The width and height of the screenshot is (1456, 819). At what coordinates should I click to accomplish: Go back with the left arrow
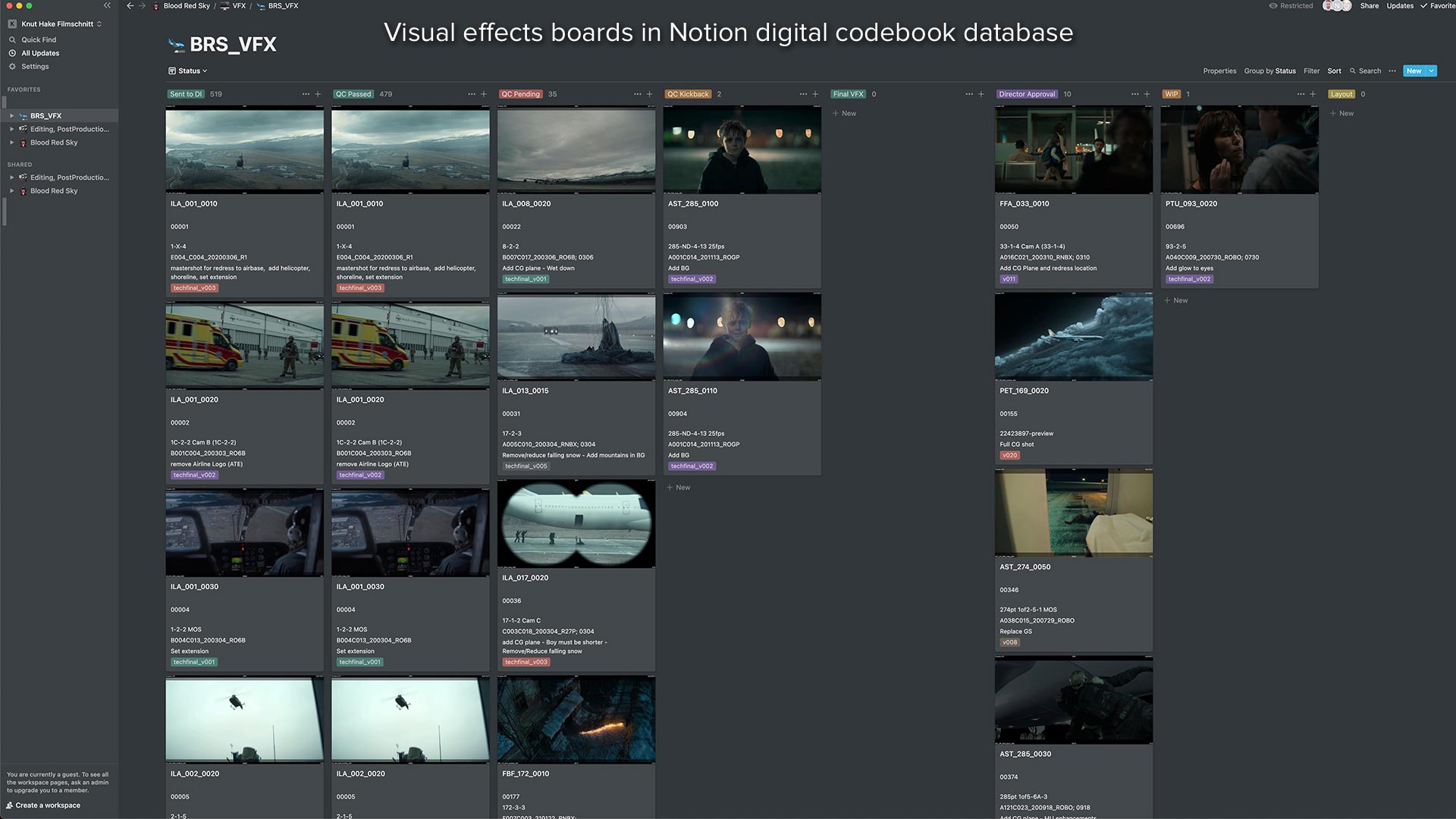coord(130,6)
